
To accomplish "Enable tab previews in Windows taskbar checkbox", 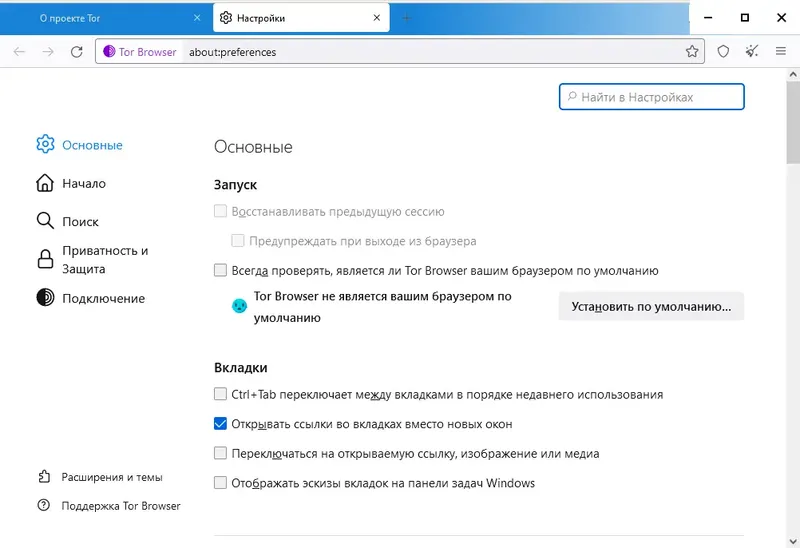I will 220,483.
